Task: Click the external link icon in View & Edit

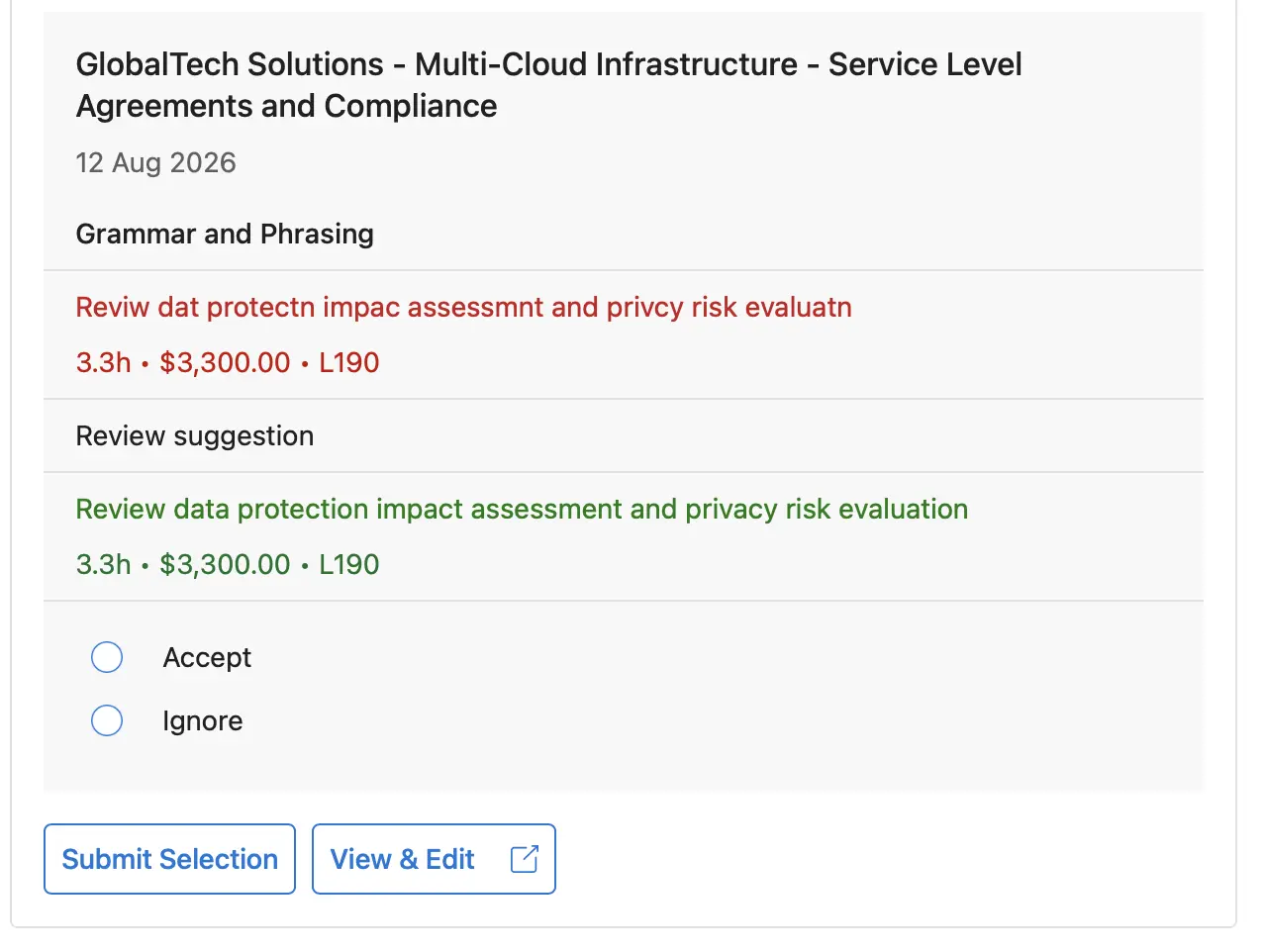Action: [x=525, y=859]
